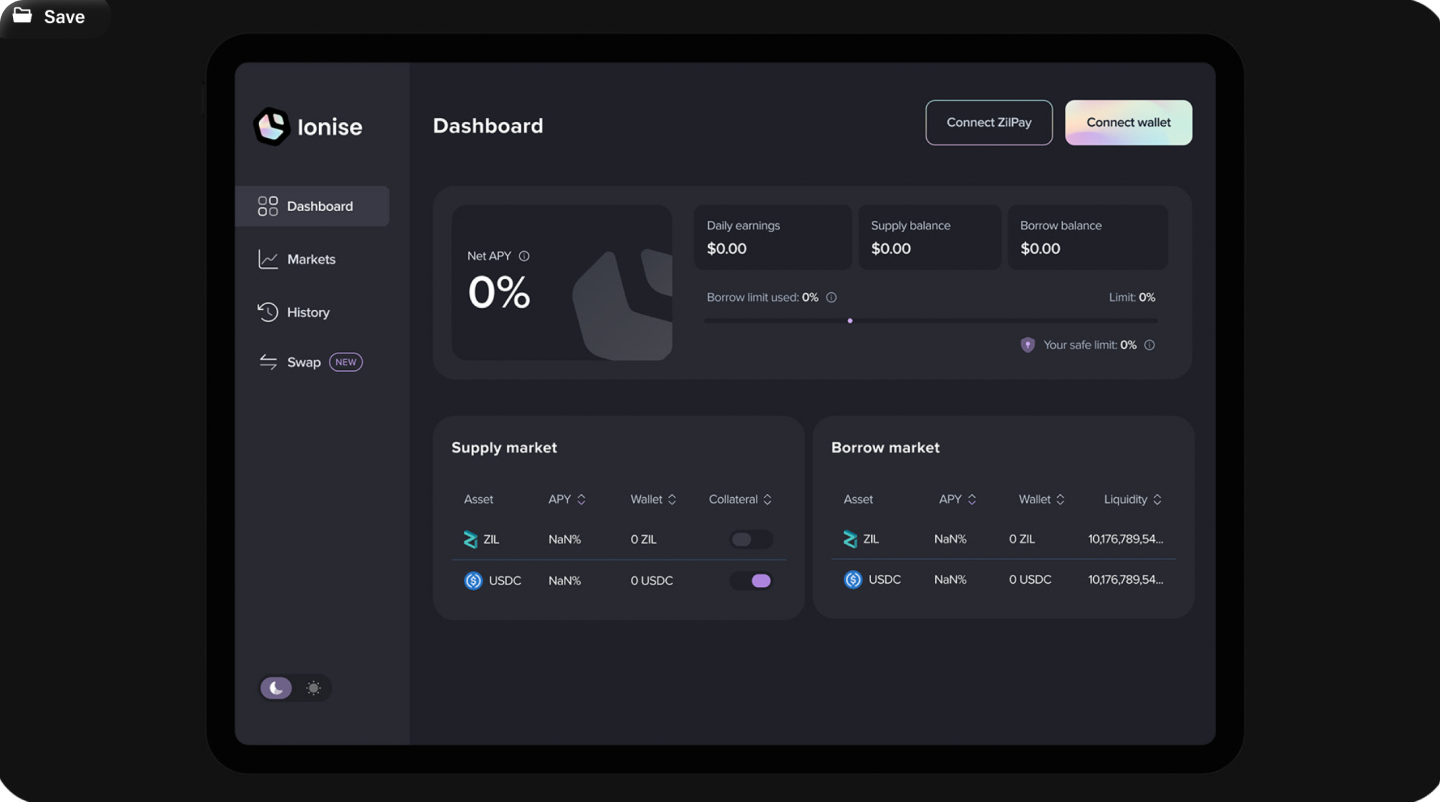This screenshot has height=802, width=1440.
Task: Click the safe limit shield icon
Action: [1027, 345]
